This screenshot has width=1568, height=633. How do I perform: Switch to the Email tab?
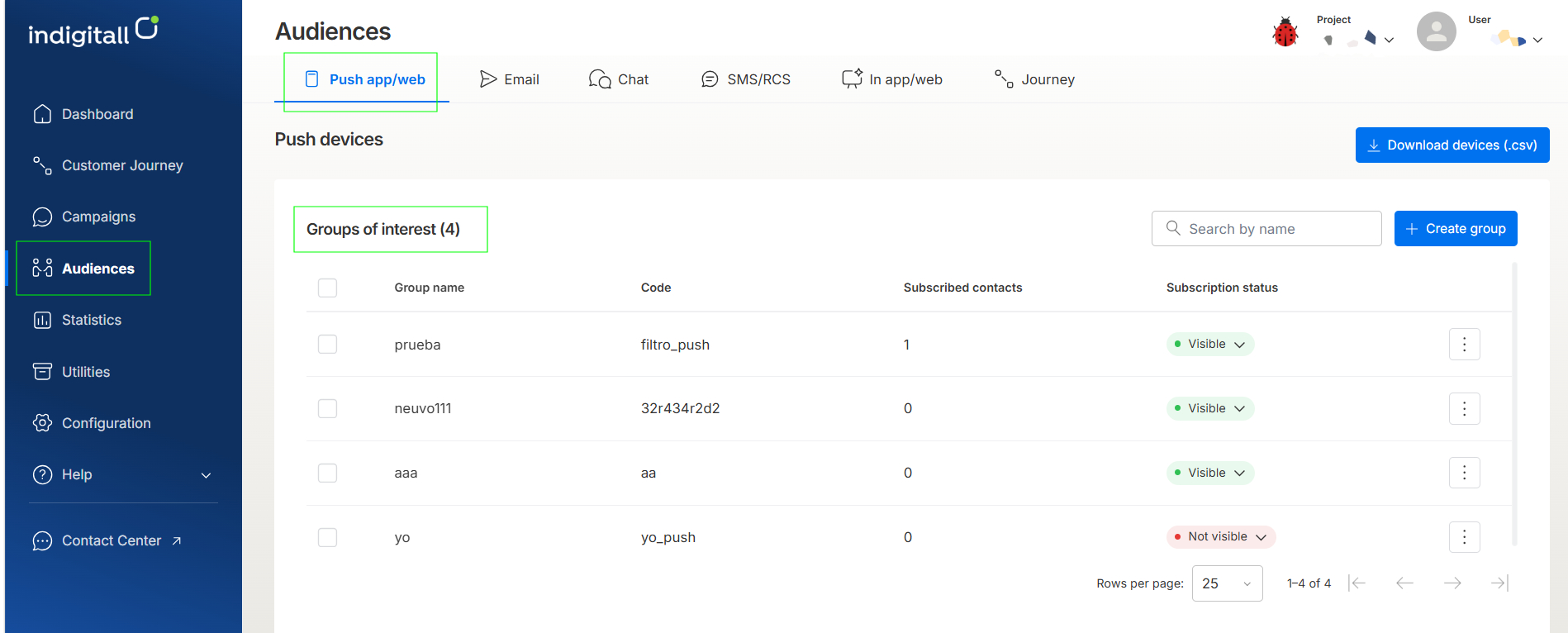509,79
